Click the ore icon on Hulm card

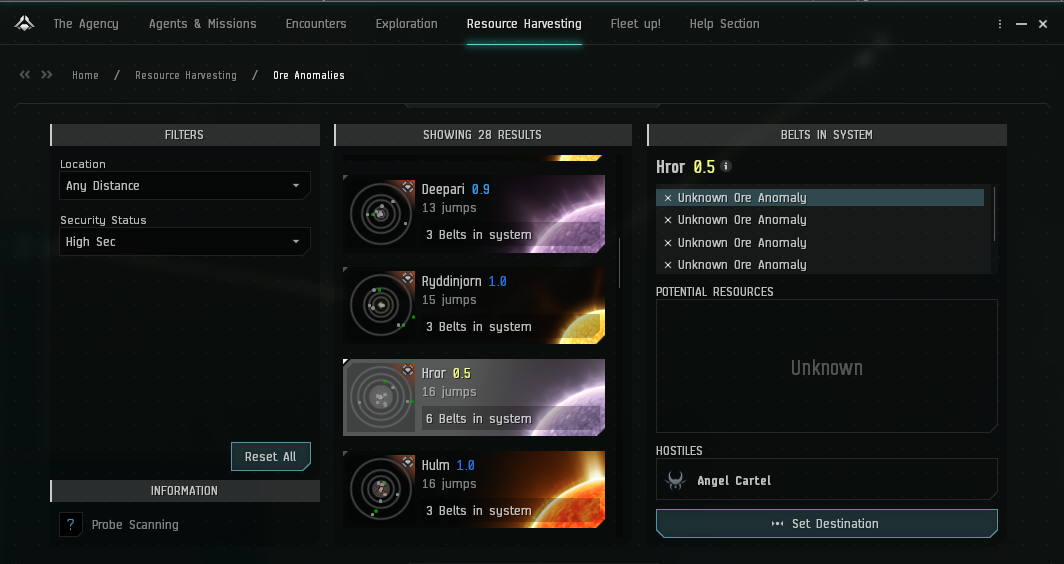click(x=407, y=462)
